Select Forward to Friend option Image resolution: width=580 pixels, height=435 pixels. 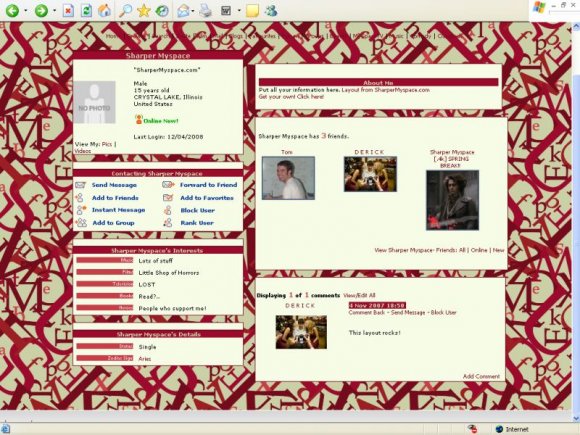(209, 185)
